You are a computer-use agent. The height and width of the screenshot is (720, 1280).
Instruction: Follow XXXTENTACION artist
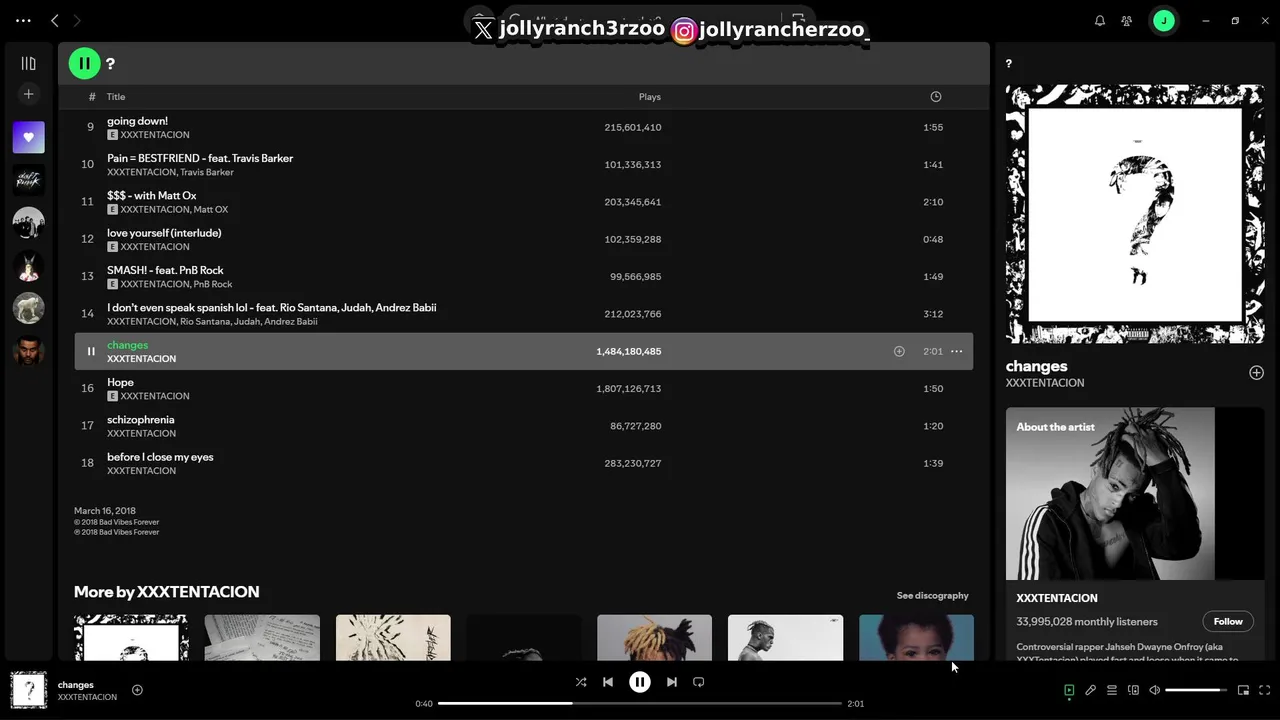tap(1228, 621)
